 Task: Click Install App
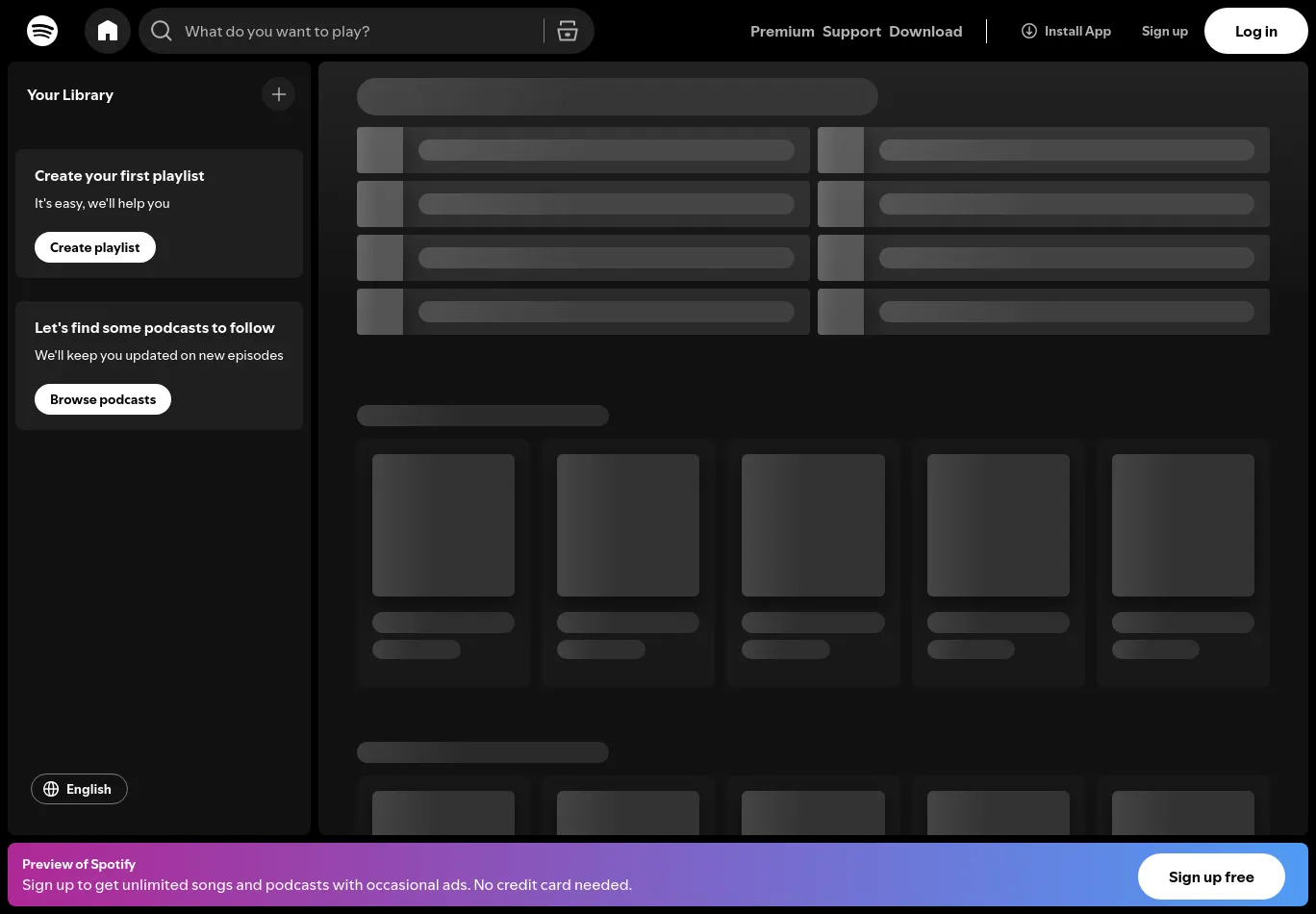click(1066, 31)
